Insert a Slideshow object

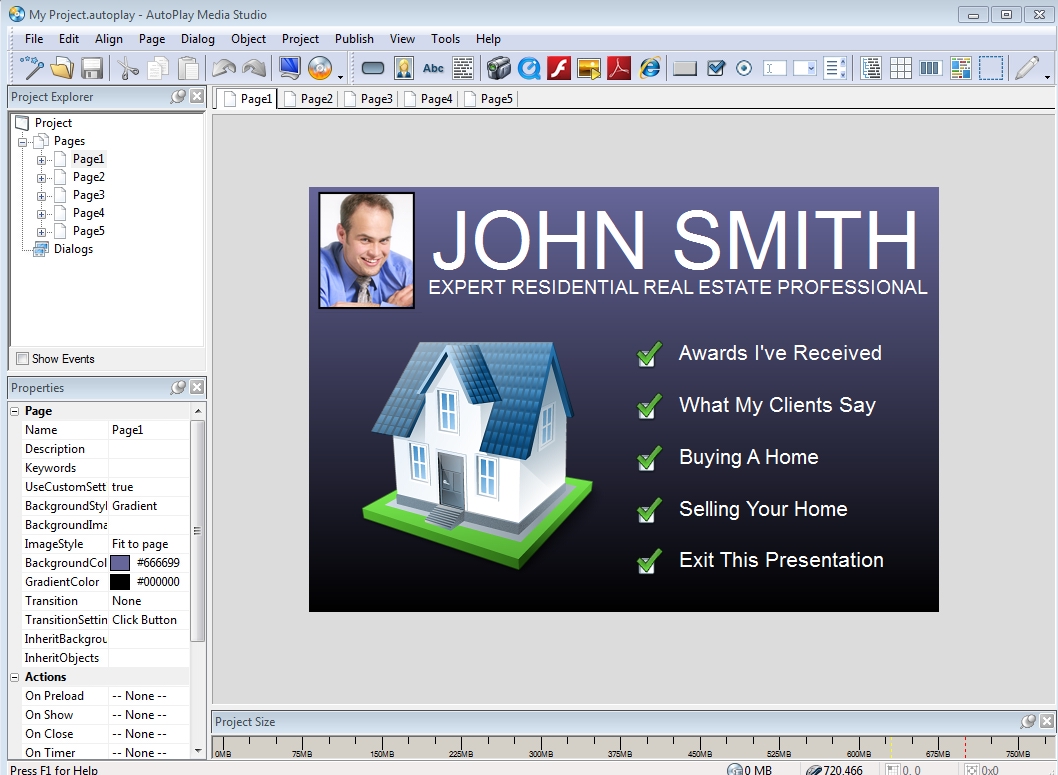point(589,68)
